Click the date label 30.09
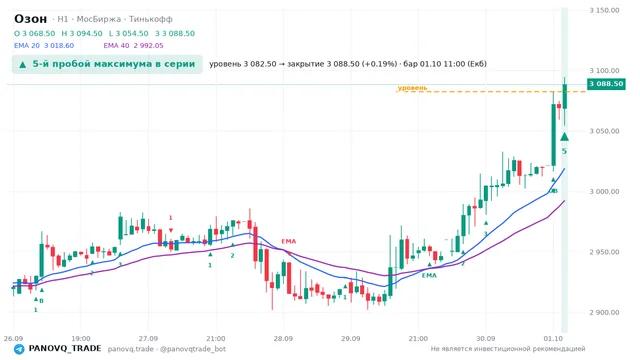640x360 pixels. pos(486,338)
